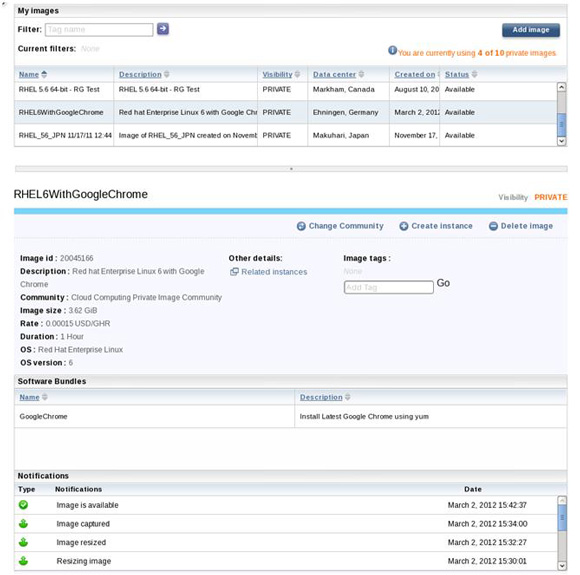Click Ehningen, Germany data center cell
The image size is (580, 575).
(x=345, y=112)
